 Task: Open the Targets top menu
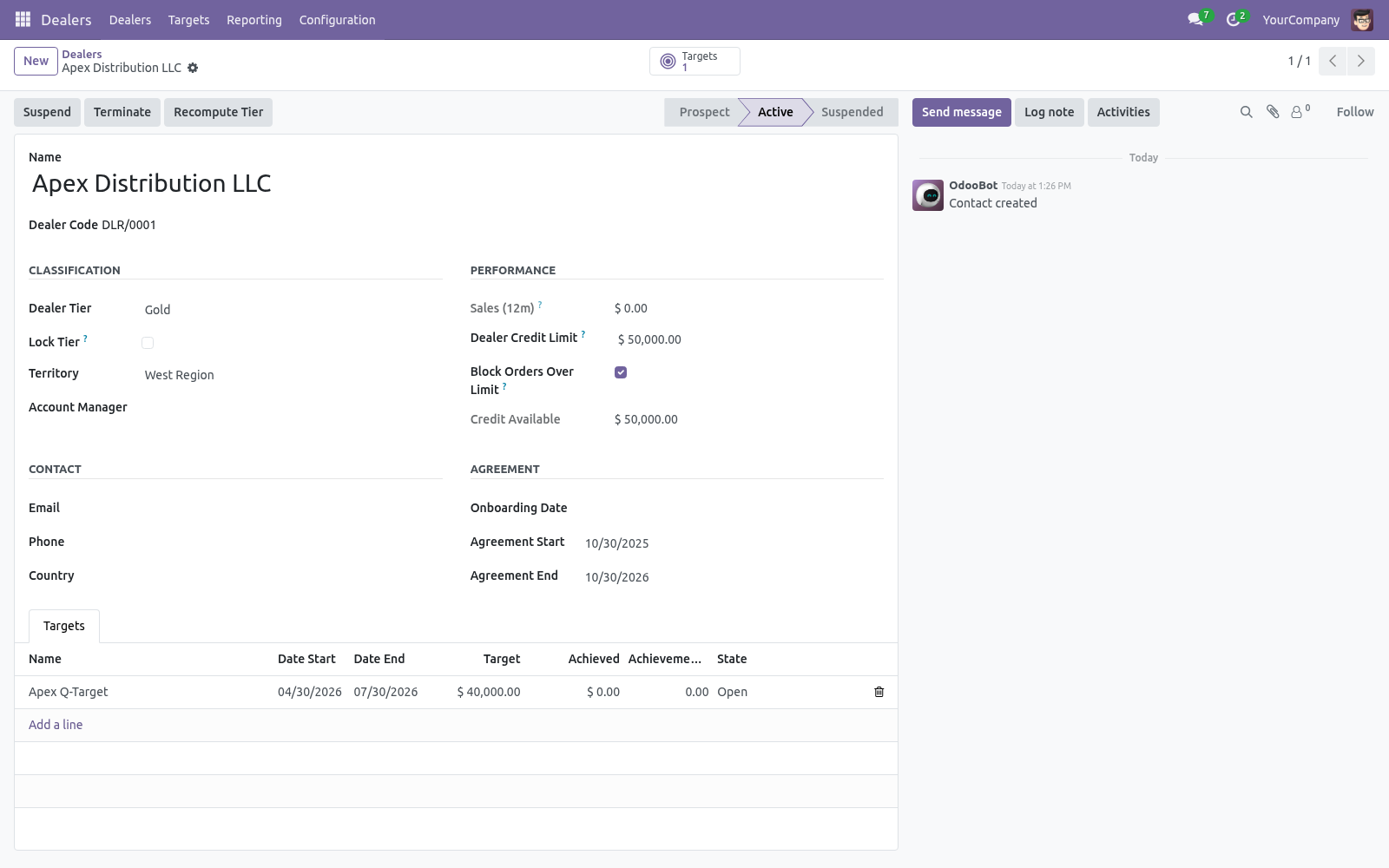point(188,20)
